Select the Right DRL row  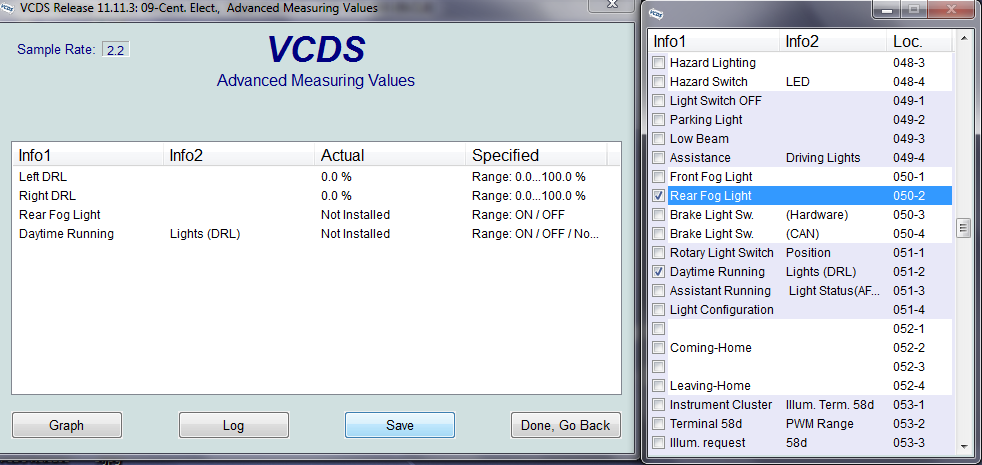pyautogui.click(x=316, y=196)
